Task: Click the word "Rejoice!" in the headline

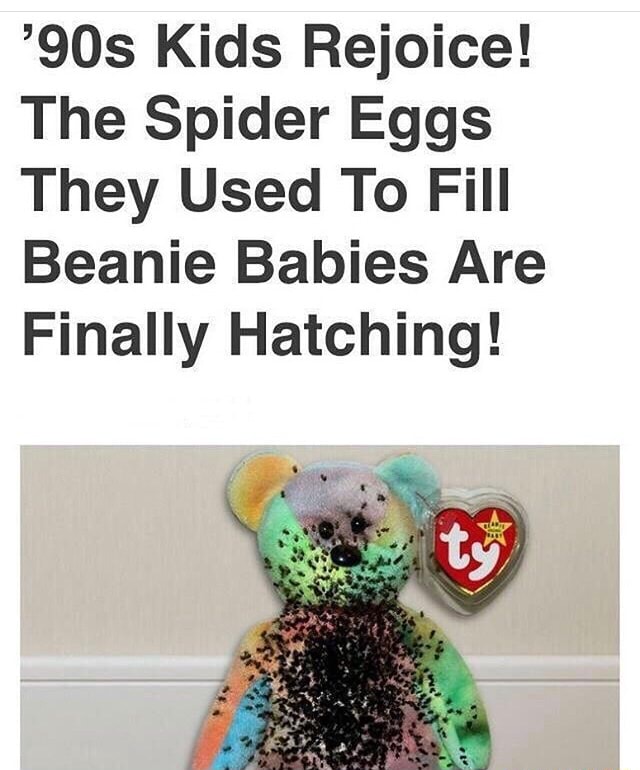Action: click(x=418, y=49)
